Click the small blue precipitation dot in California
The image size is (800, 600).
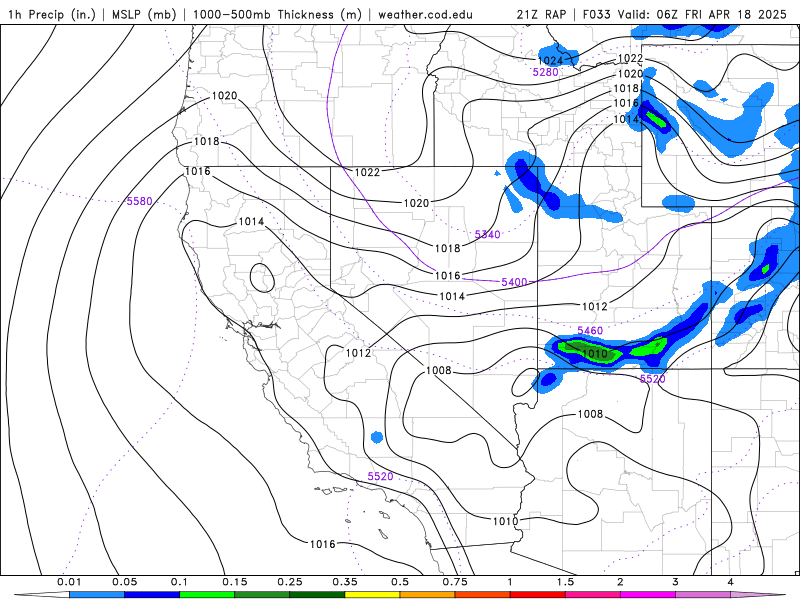(x=377, y=437)
